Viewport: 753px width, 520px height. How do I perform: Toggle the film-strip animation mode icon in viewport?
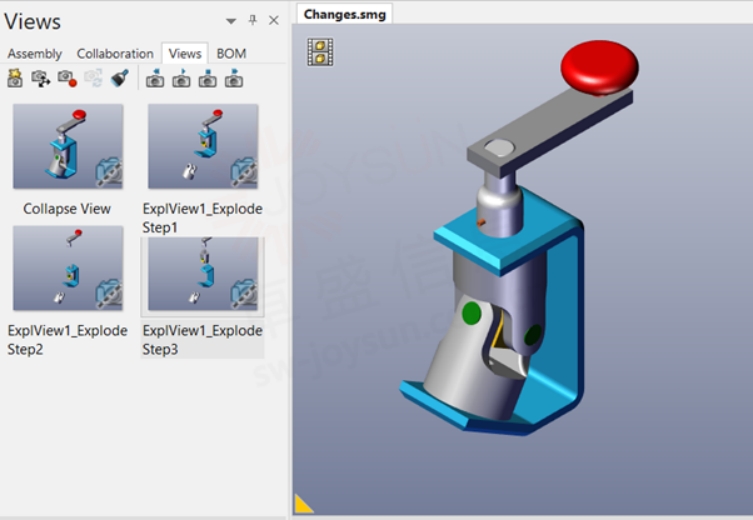(320, 52)
